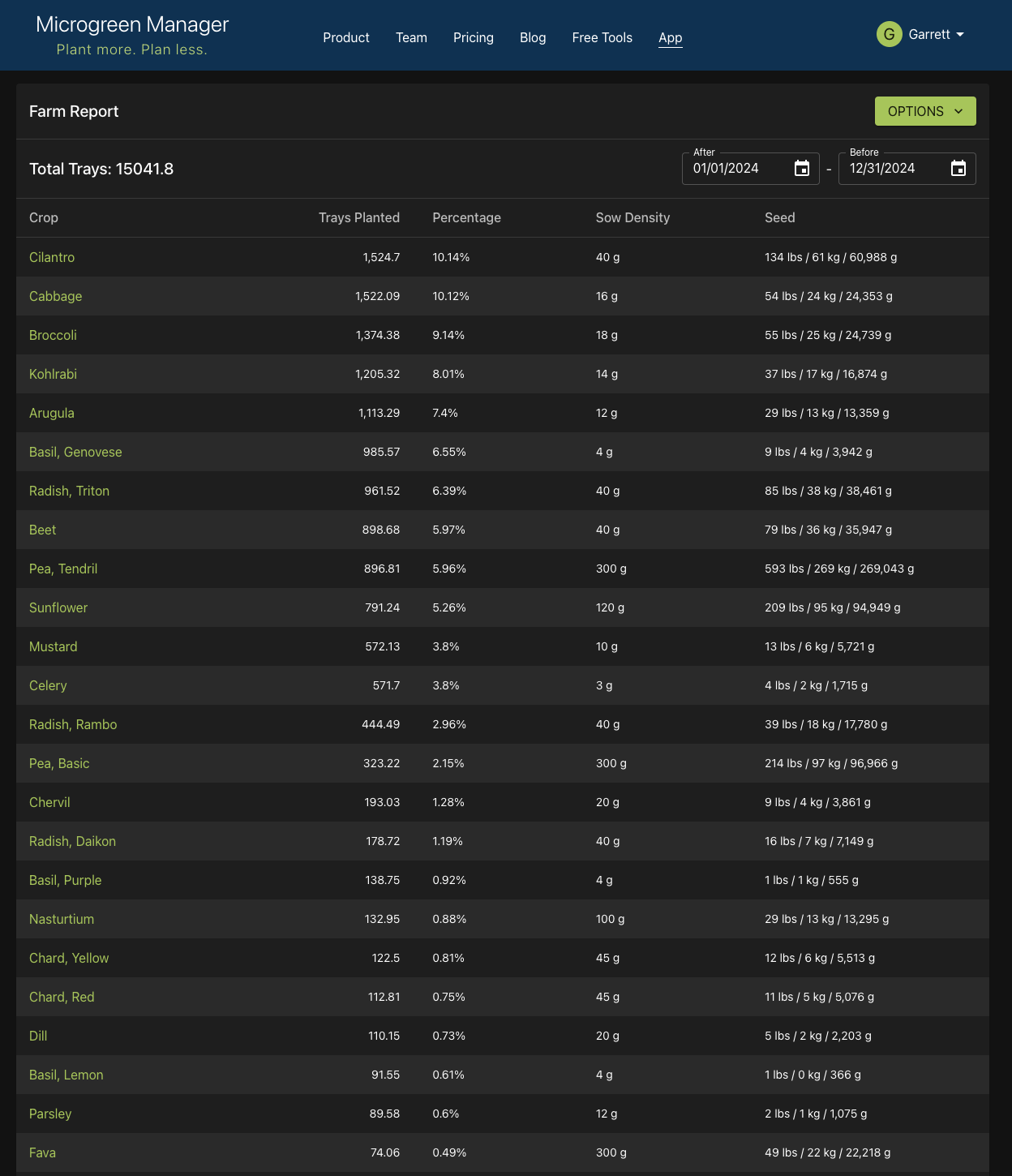The width and height of the screenshot is (1012, 1176).
Task: View the Sunflower crop details
Action: pos(58,607)
